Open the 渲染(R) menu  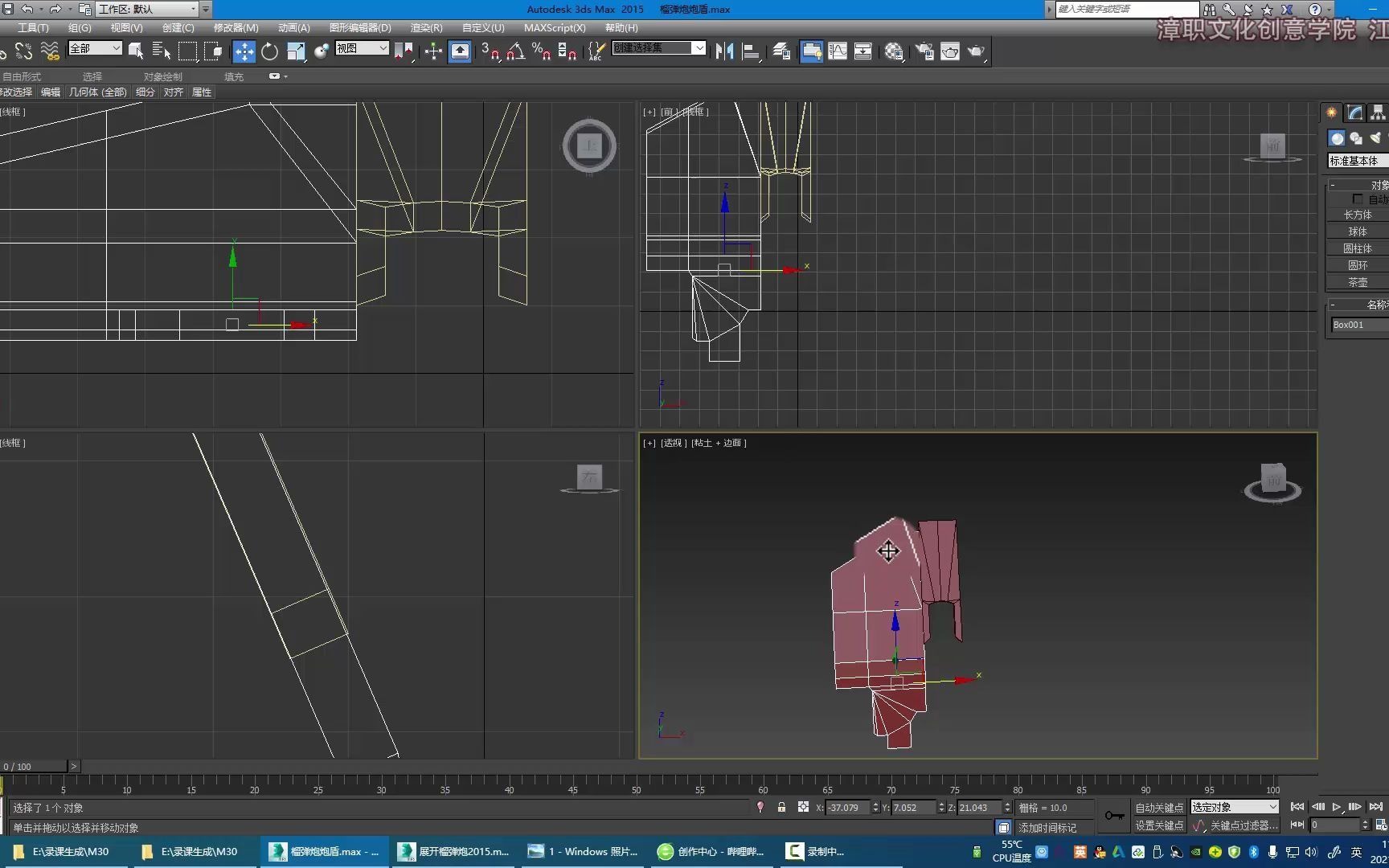(x=426, y=27)
